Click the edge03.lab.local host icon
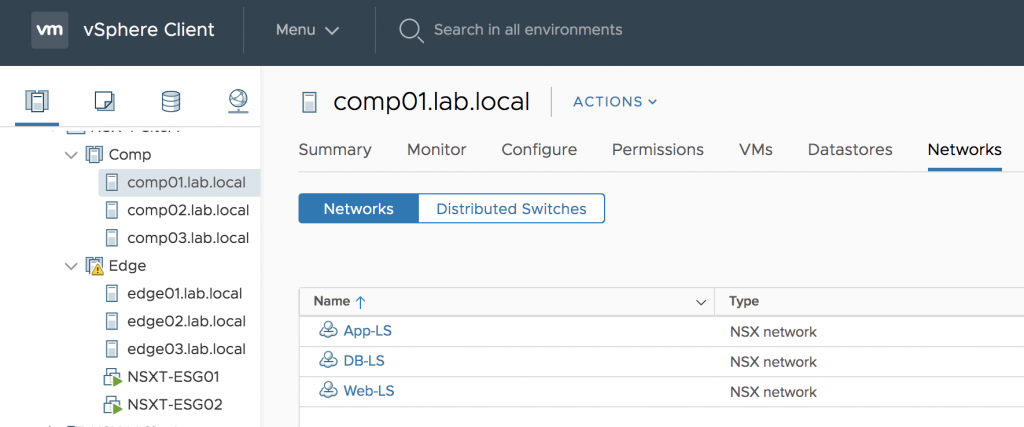This screenshot has height=427, width=1024. click(112, 349)
